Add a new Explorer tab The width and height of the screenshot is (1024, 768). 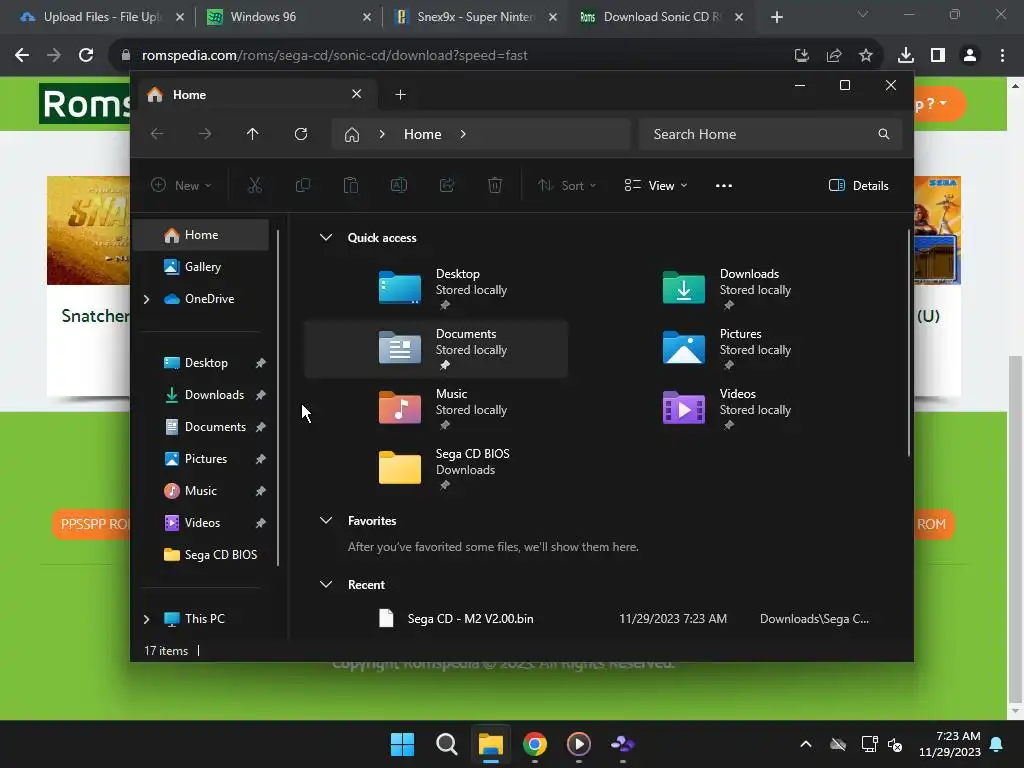pyautogui.click(x=400, y=95)
